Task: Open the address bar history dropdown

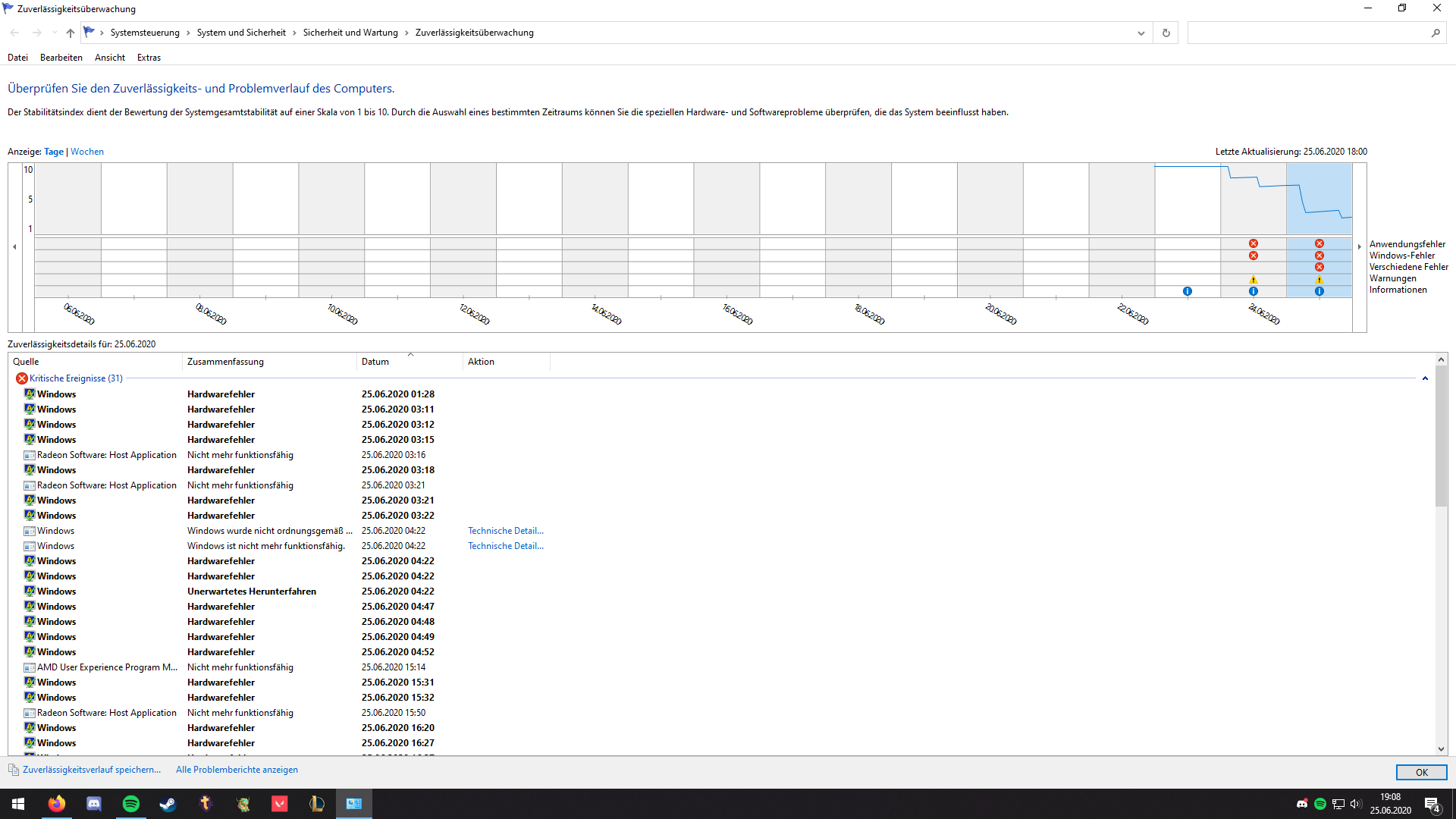Action: click(1141, 33)
